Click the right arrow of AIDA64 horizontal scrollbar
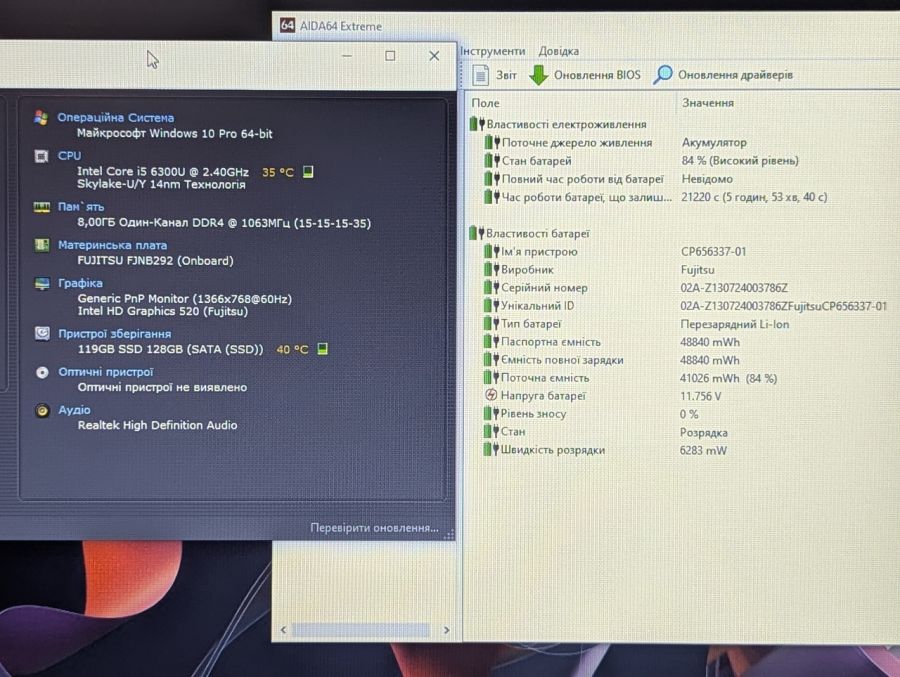The width and height of the screenshot is (900, 677). tap(447, 630)
